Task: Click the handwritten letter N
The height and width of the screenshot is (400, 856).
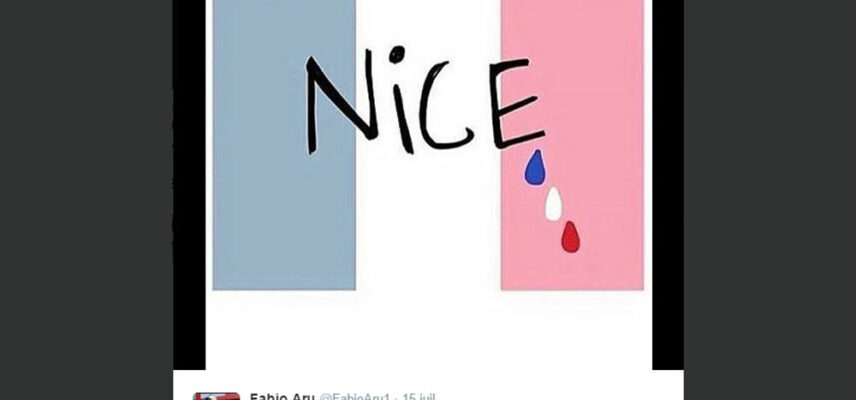Action: click(341, 103)
